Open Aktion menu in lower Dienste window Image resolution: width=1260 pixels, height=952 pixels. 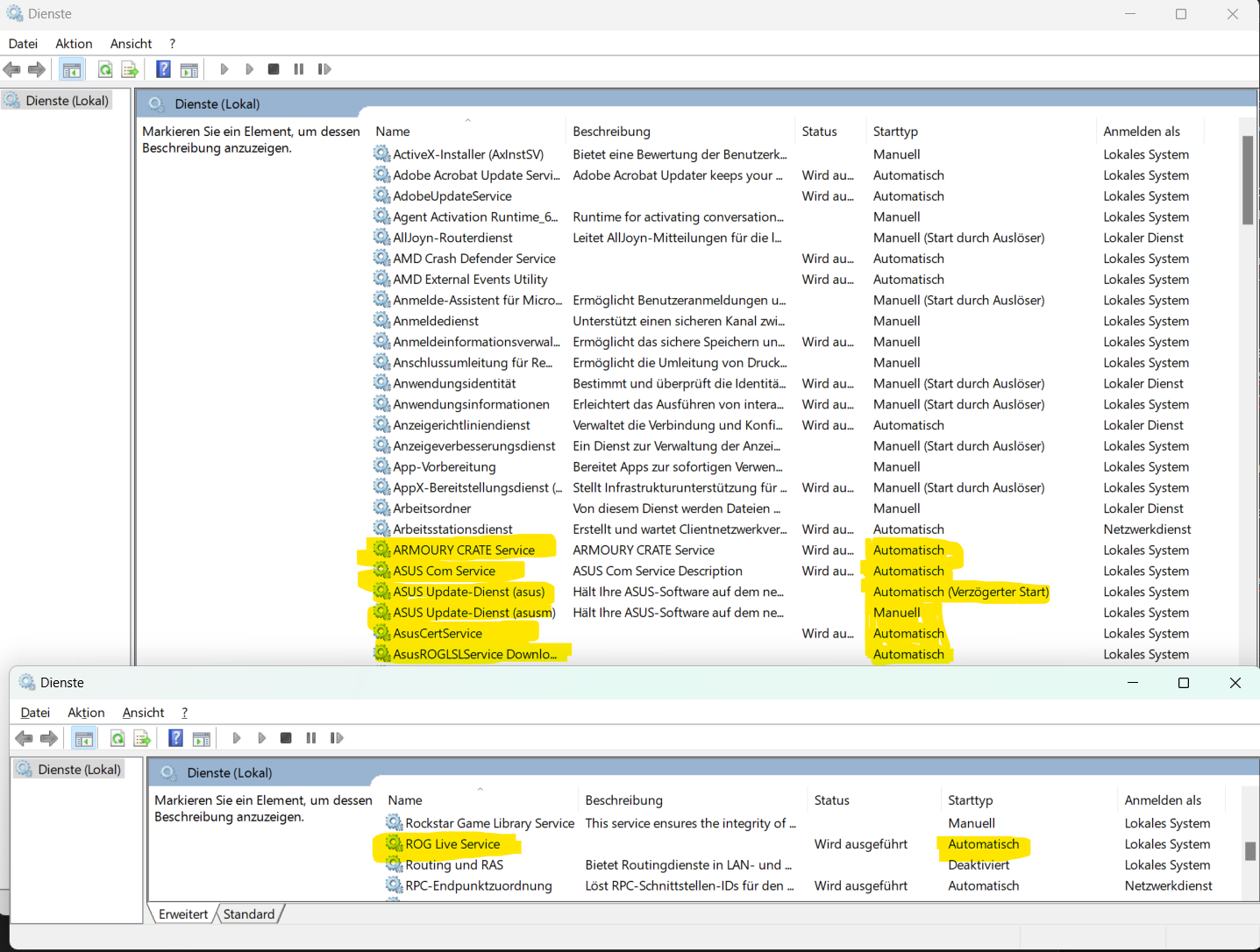(86, 713)
